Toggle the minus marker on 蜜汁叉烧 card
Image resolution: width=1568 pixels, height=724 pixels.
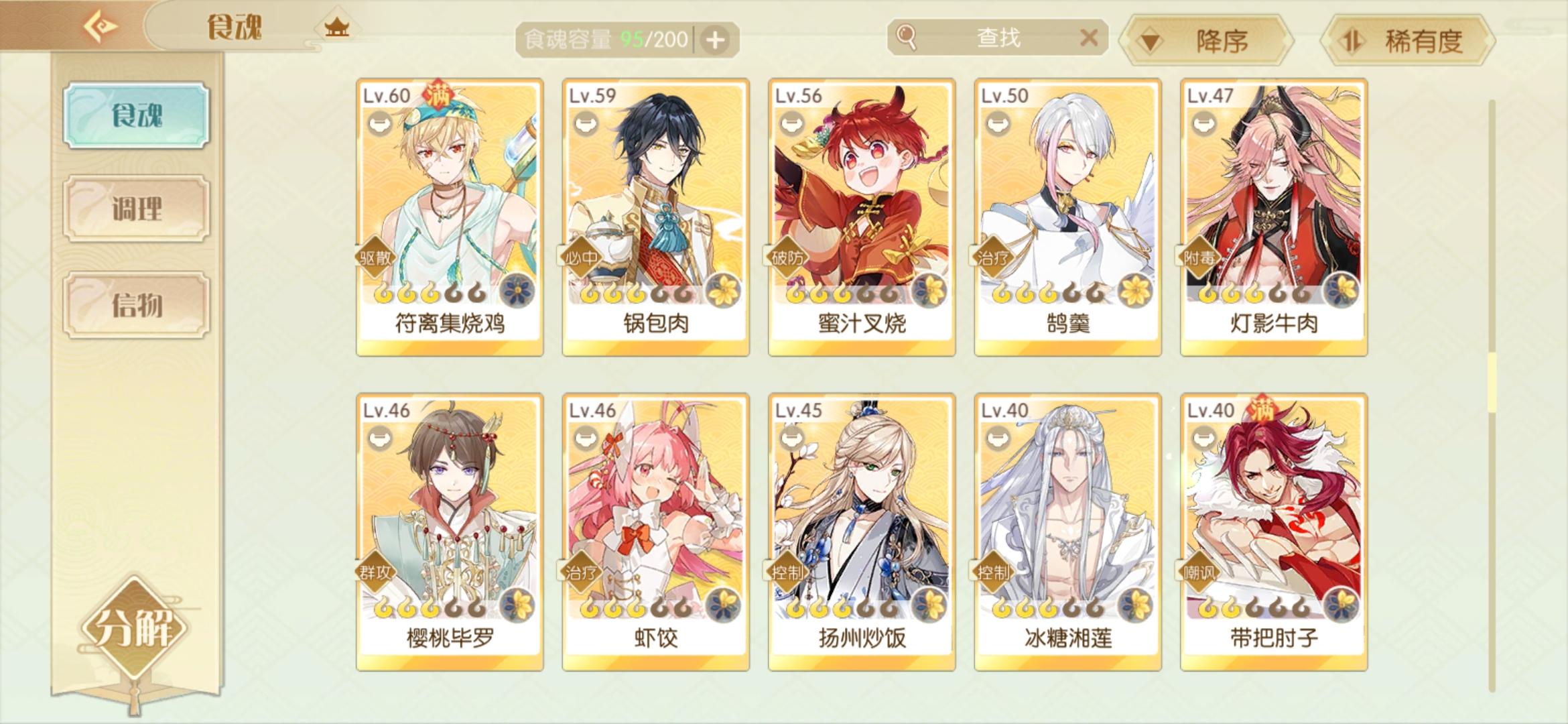point(793,124)
